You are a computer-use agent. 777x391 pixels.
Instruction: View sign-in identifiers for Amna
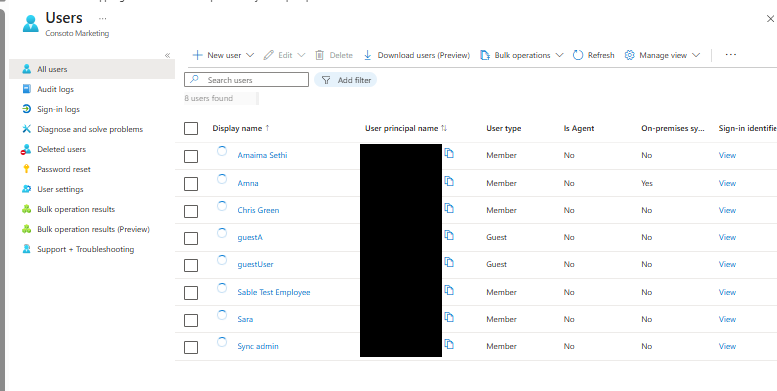pyautogui.click(x=727, y=183)
